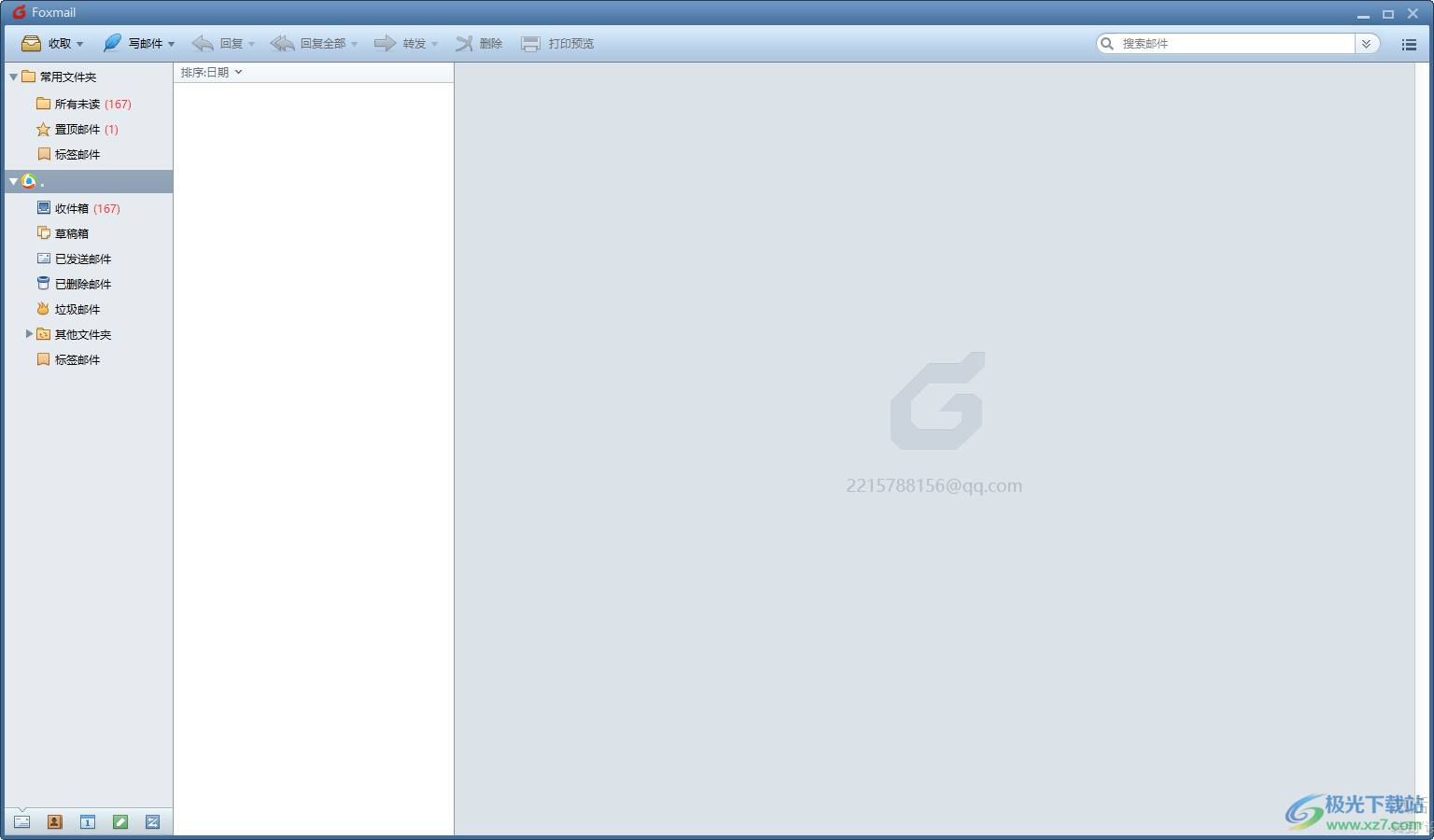Switch to notes view bottom icon

(x=119, y=822)
